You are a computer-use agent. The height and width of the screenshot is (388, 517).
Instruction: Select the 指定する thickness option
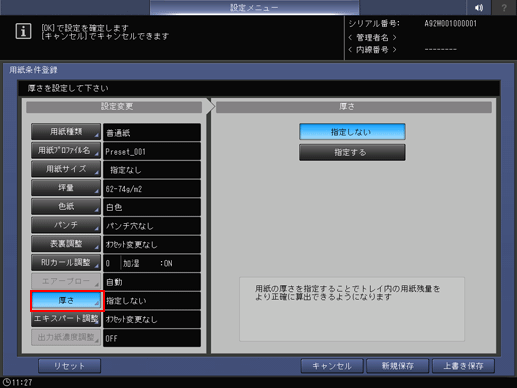[x=352, y=152]
